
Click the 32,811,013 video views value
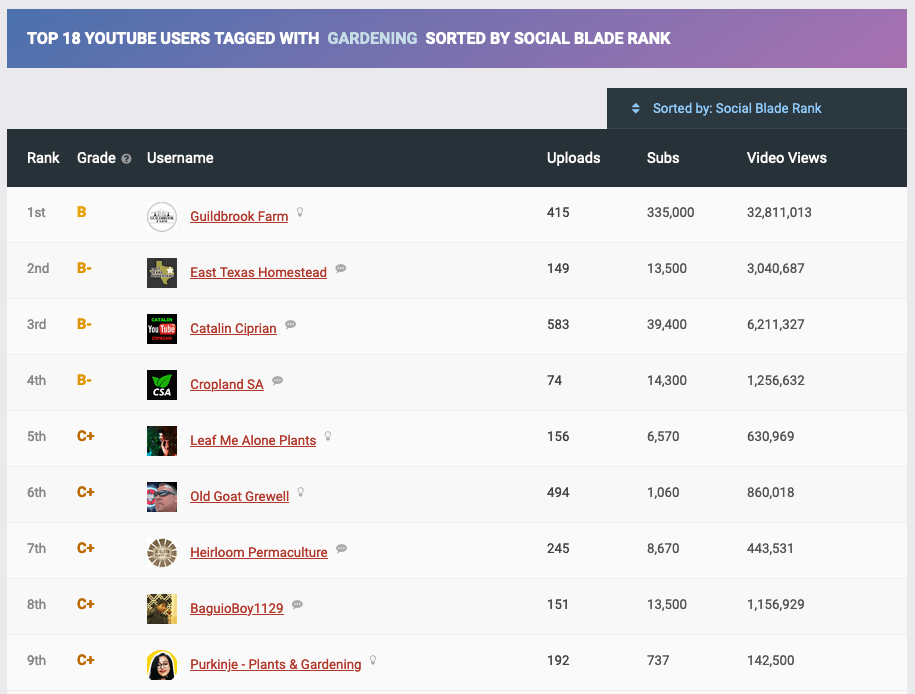coord(779,212)
